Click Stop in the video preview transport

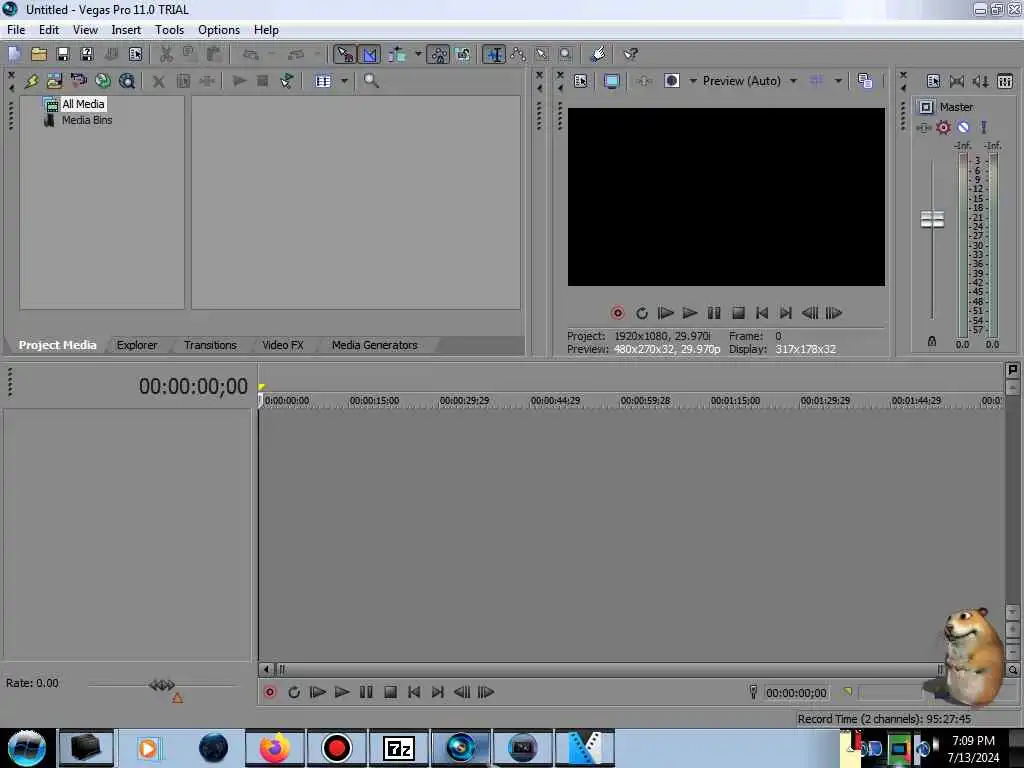click(x=738, y=313)
